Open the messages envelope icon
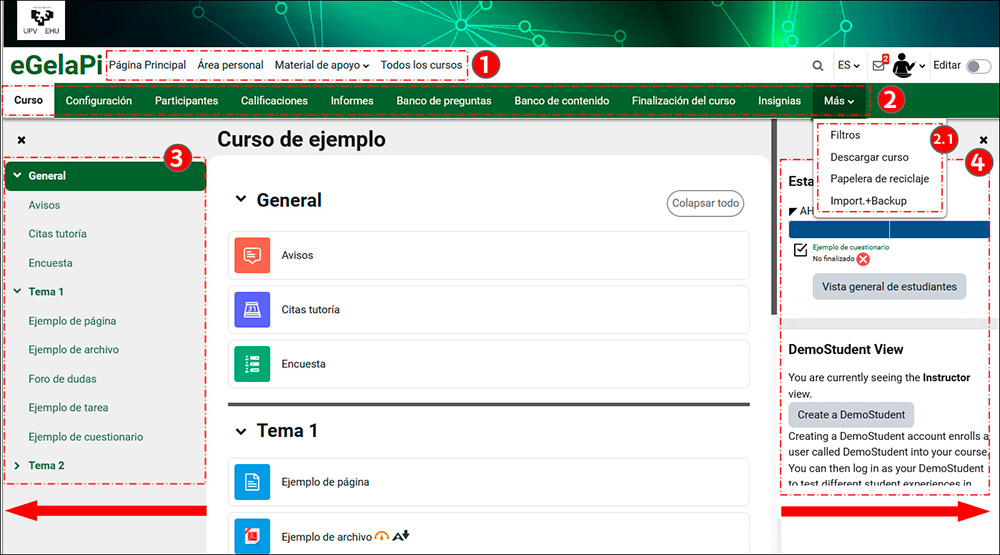 tap(879, 66)
